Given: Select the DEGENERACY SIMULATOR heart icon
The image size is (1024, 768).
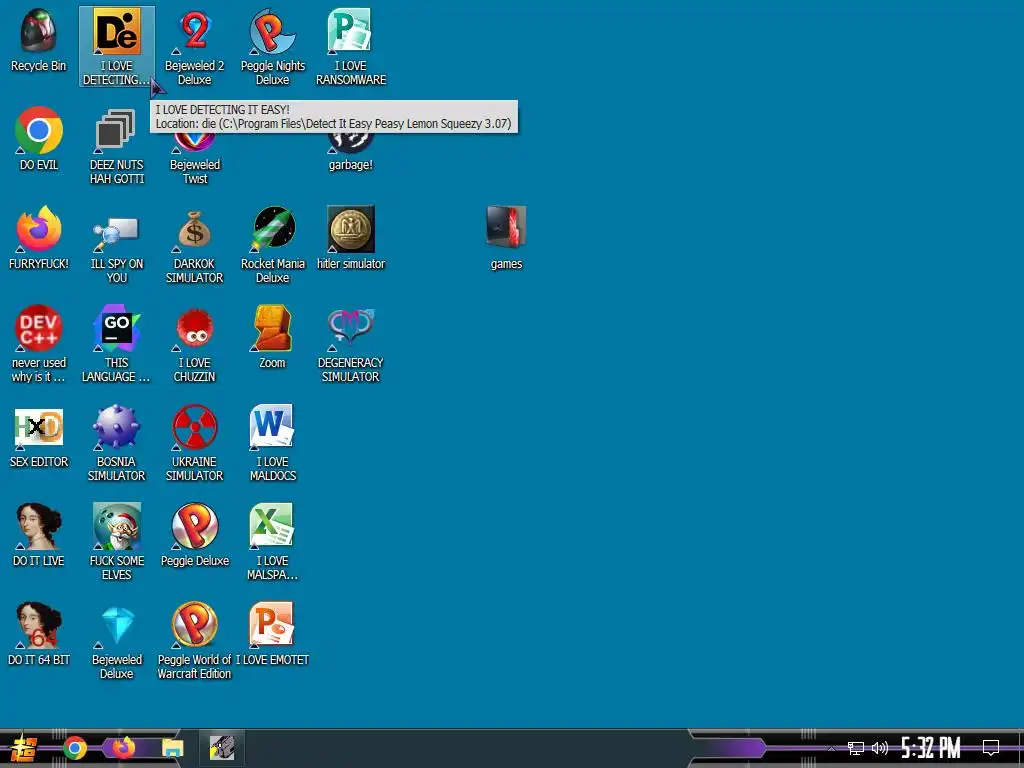Looking at the screenshot, I should pyautogui.click(x=351, y=328).
